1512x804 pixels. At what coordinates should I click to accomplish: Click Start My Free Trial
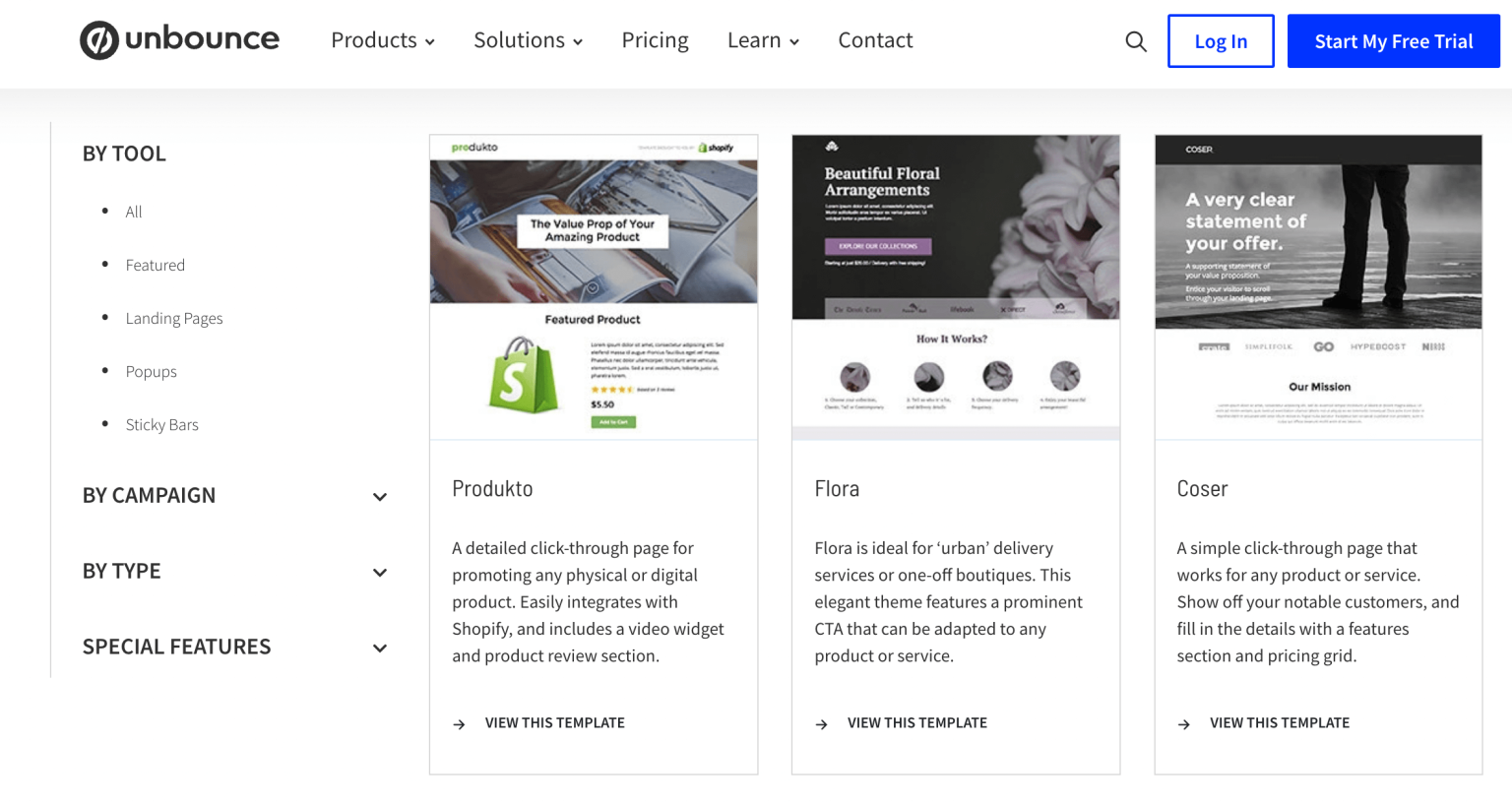pos(1393,40)
